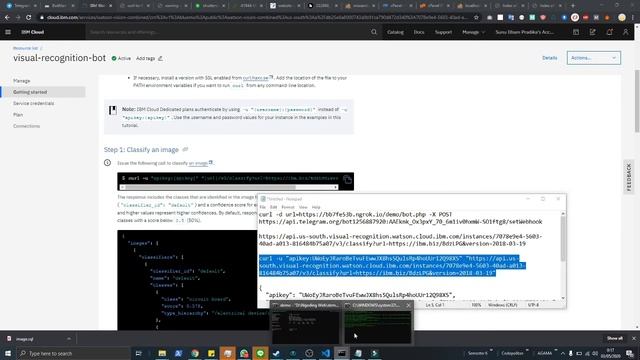Copy the curl command with the clipboard icon
The height and width of the screenshot is (360, 640).
[347, 180]
